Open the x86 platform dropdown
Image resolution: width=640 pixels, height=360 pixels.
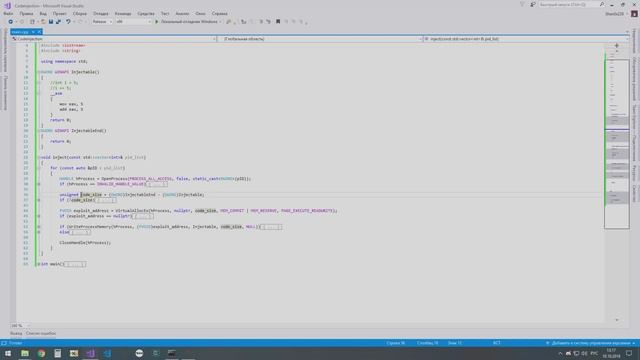pos(133,22)
